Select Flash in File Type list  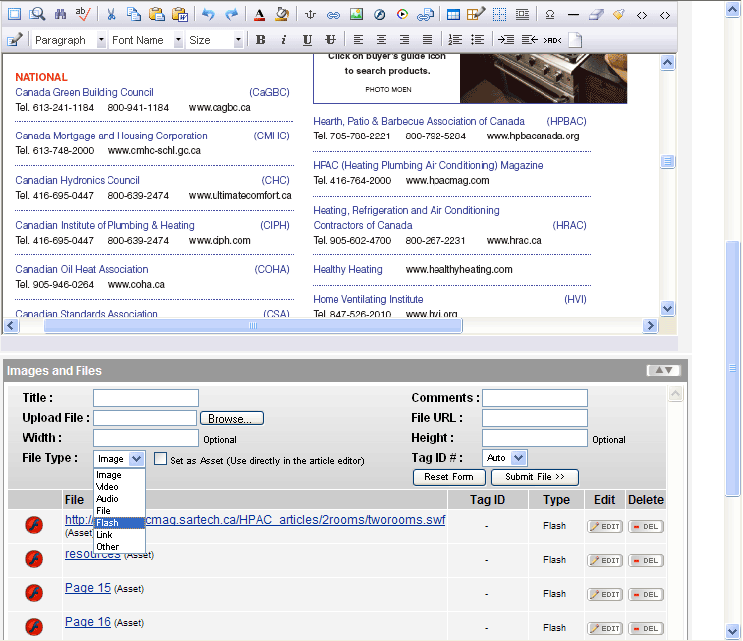coord(119,523)
